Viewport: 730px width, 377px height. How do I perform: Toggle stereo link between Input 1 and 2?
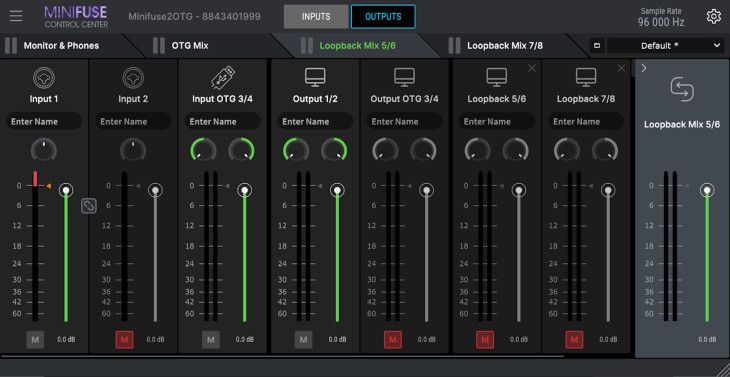[88, 205]
